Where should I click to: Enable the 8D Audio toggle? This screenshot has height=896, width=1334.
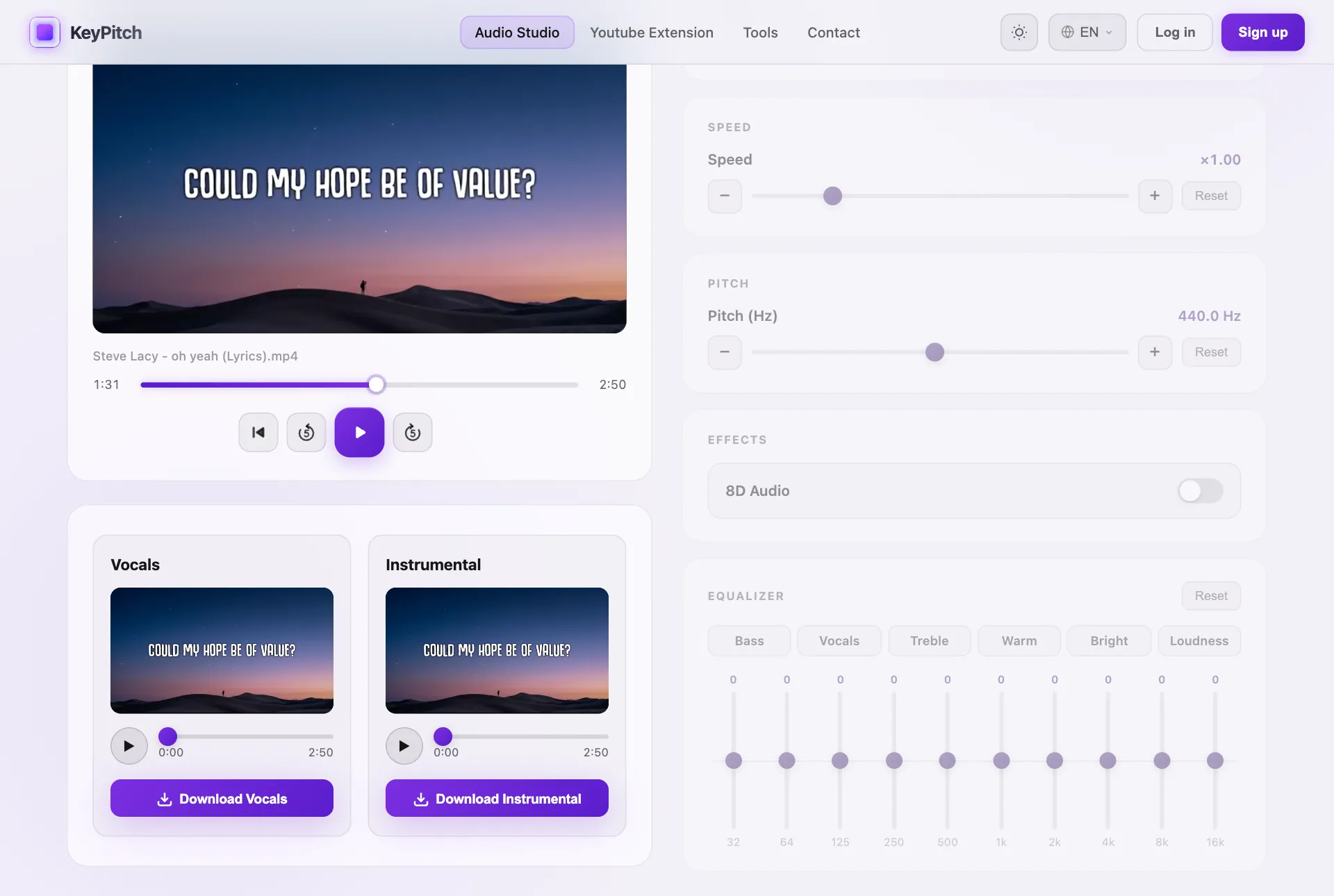coord(1200,491)
